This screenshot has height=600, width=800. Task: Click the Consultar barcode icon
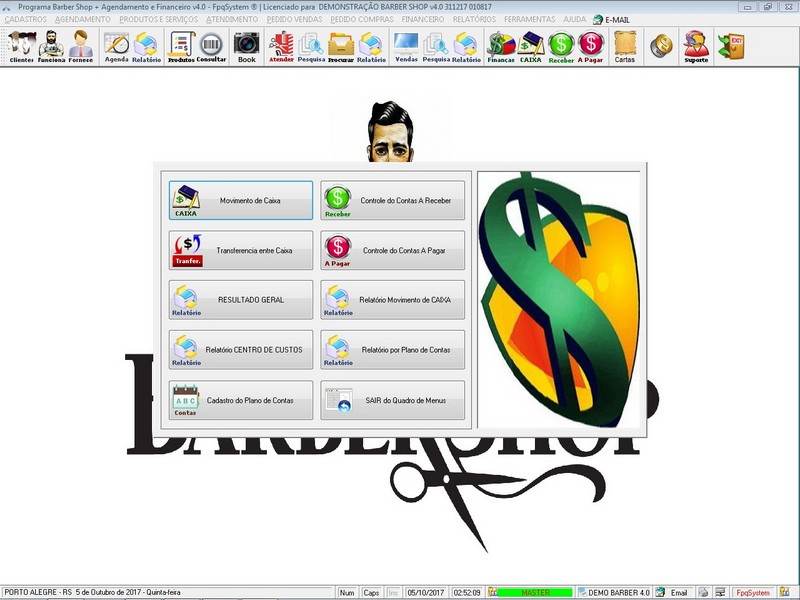tap(211, 47)
